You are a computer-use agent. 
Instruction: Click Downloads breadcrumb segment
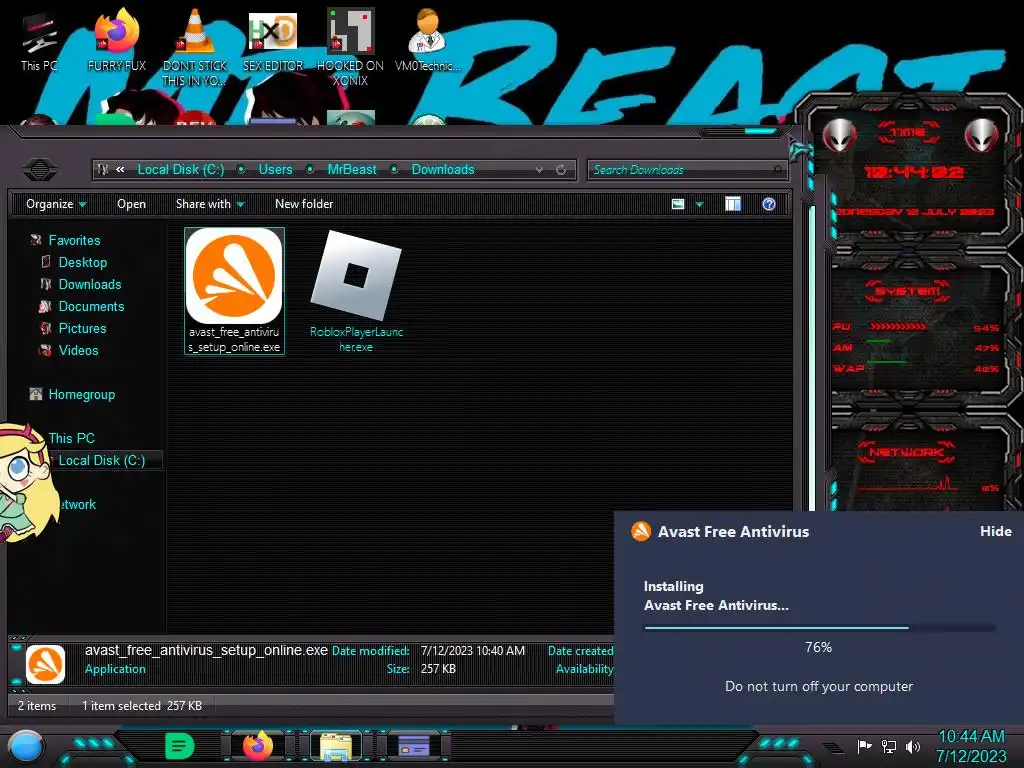[443, 170]
